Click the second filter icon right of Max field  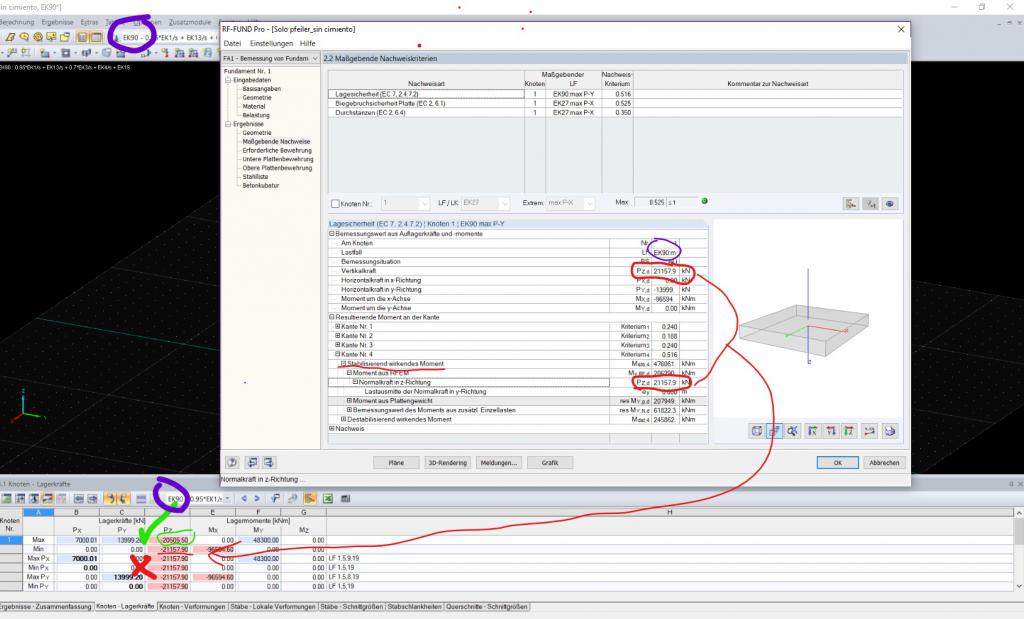click(x=871, y=204)
